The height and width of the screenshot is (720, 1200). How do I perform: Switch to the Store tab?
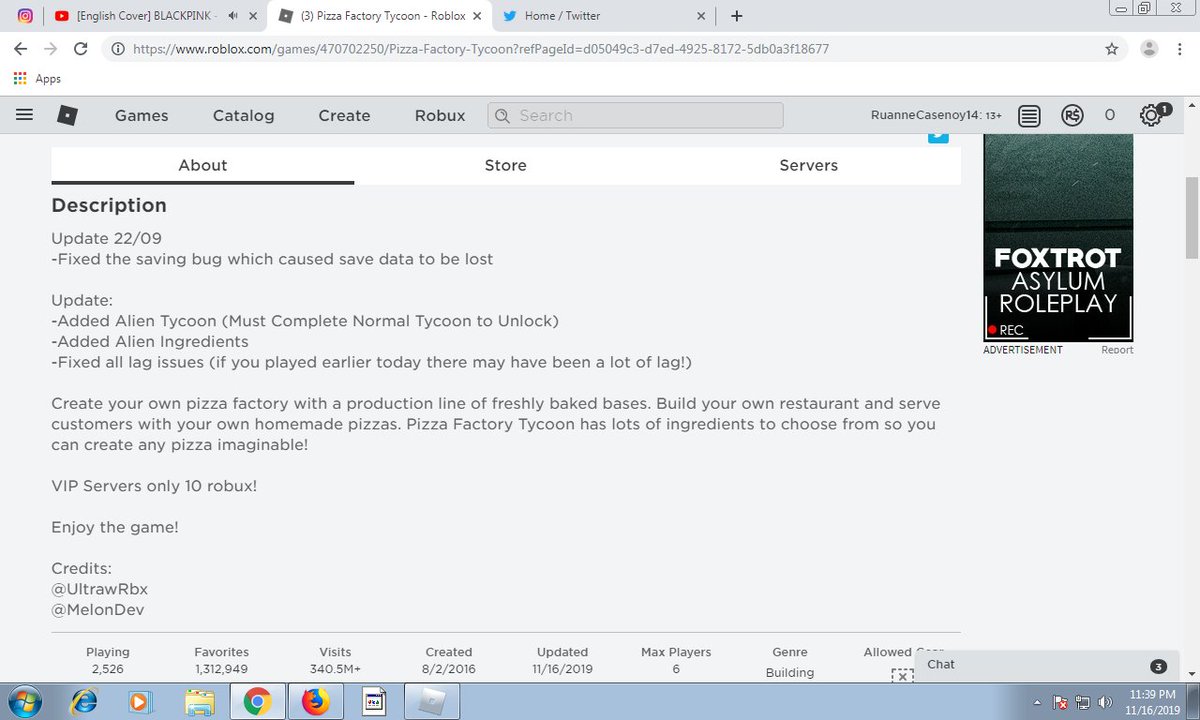click(506, 166)
